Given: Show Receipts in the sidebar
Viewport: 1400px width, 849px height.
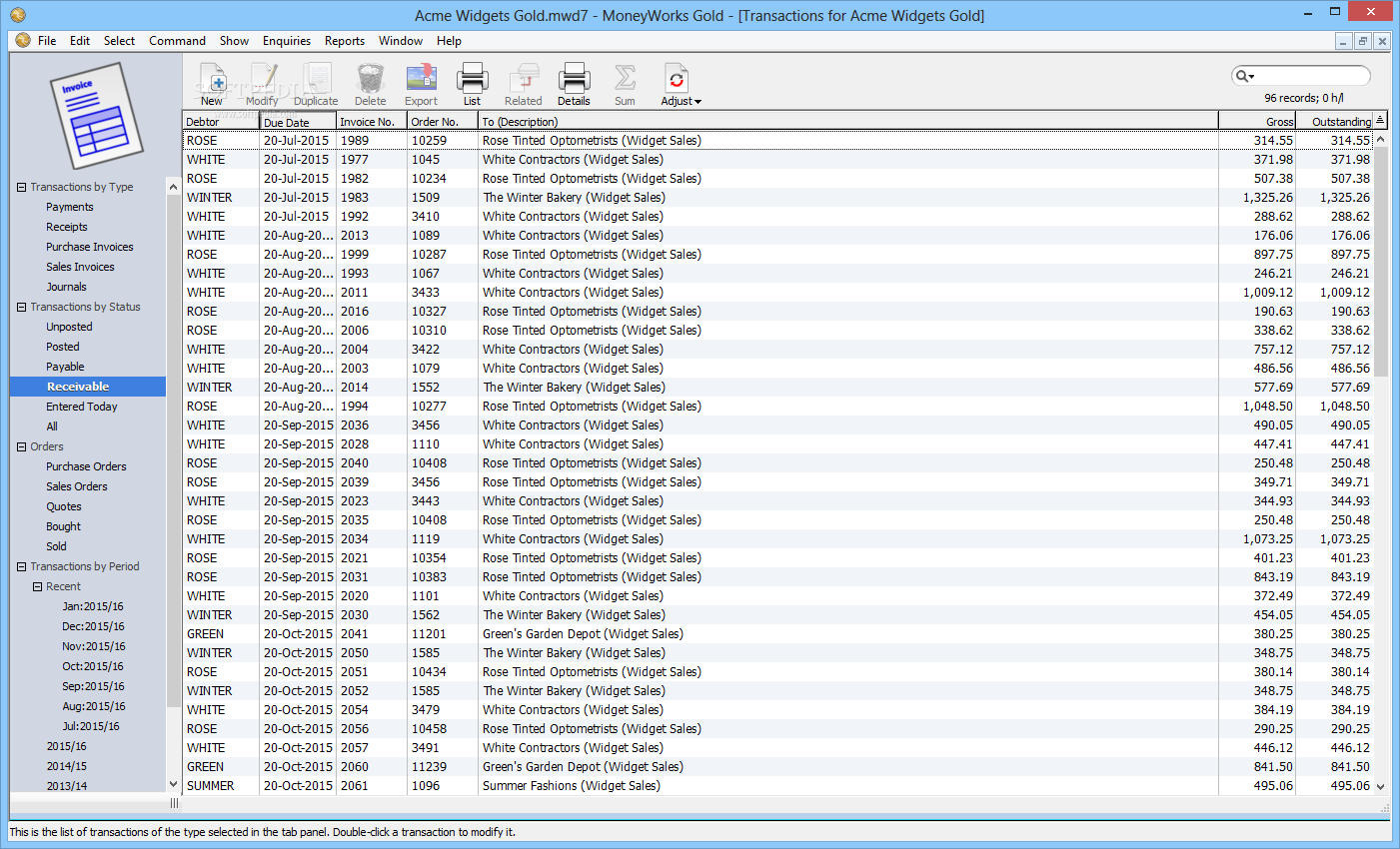Looking at the screenshot, I should coord(67,227).
